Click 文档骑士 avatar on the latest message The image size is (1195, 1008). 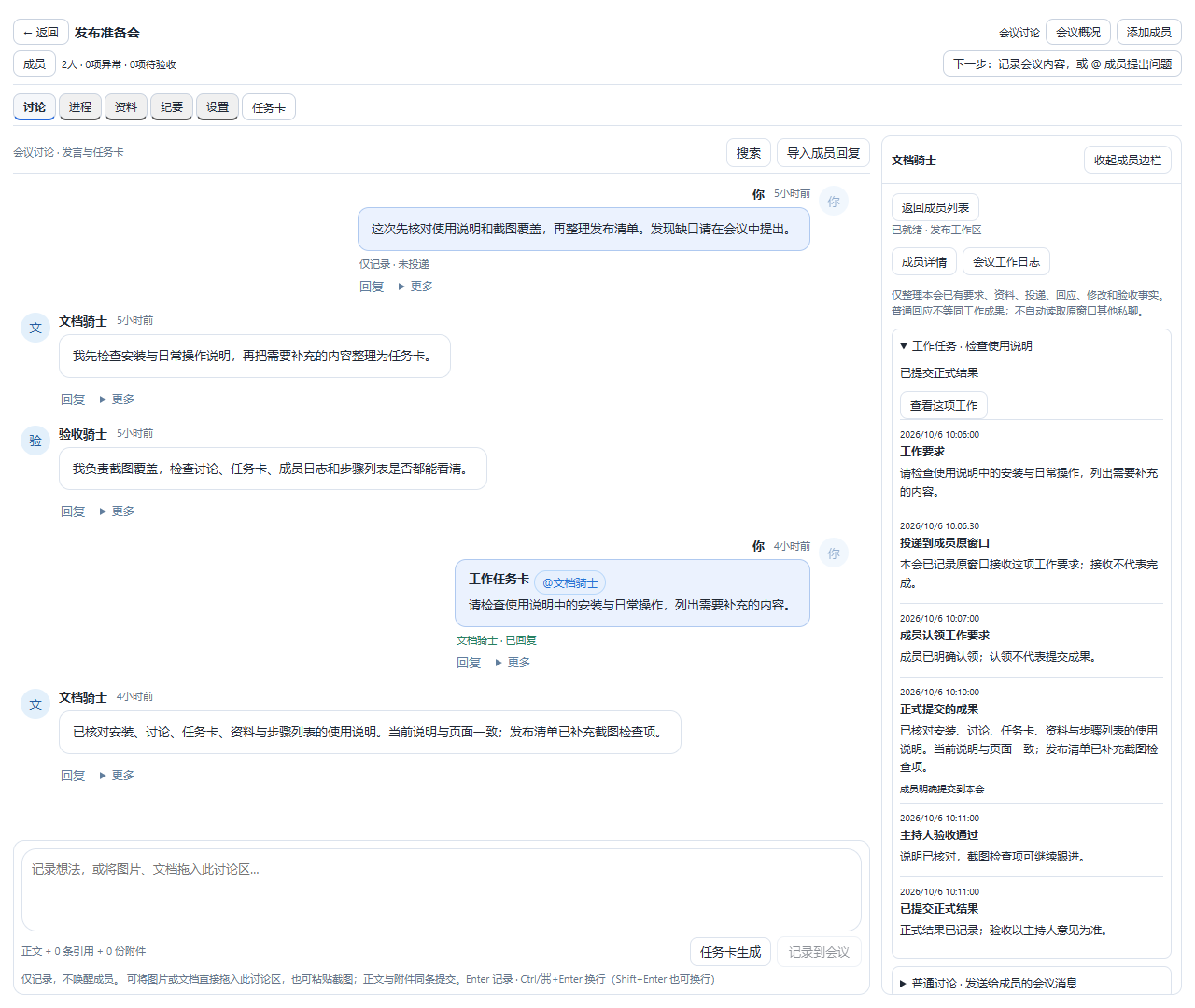[x=35, y=705]
